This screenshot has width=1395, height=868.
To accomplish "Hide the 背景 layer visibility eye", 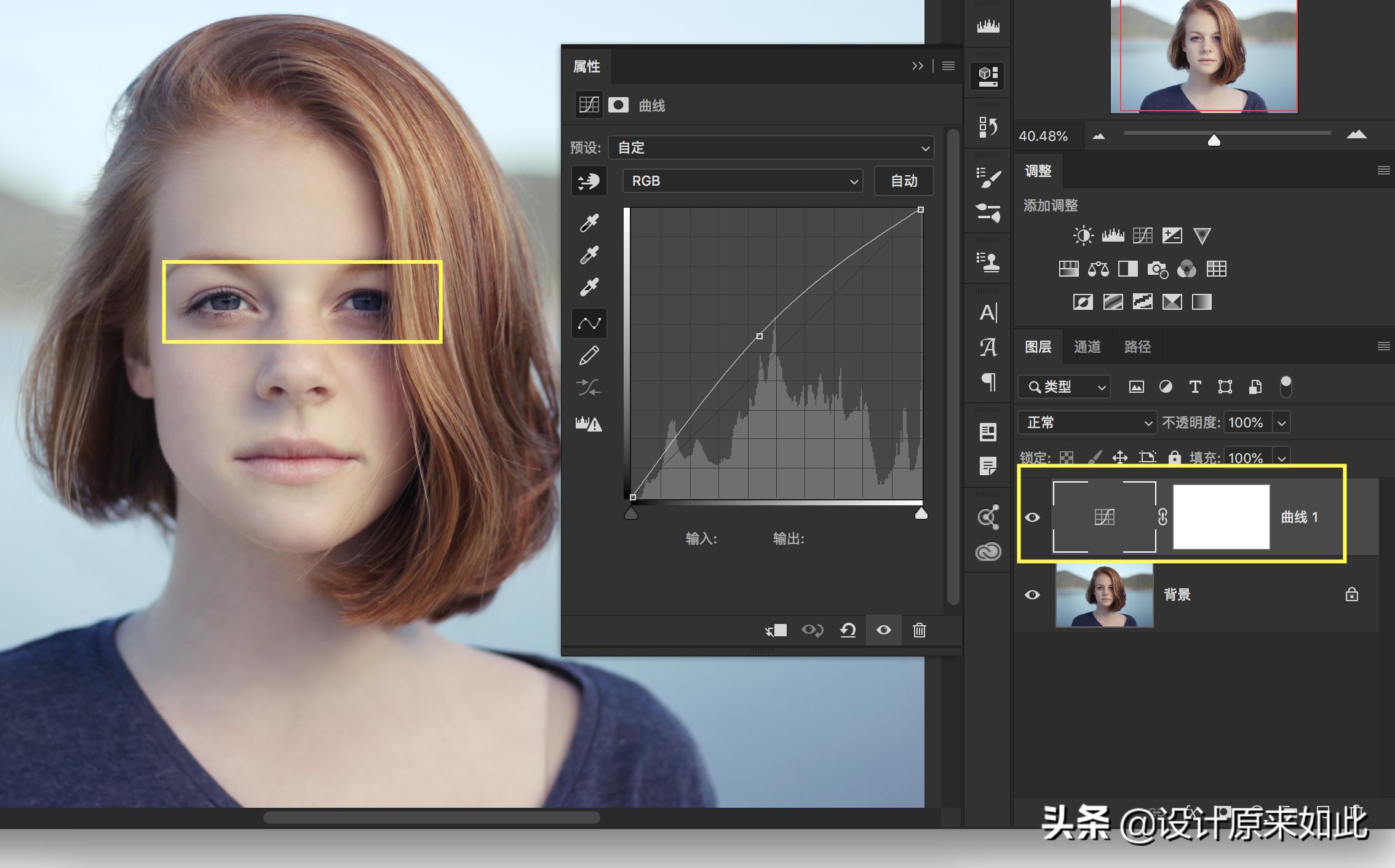I will point(1033,595).
